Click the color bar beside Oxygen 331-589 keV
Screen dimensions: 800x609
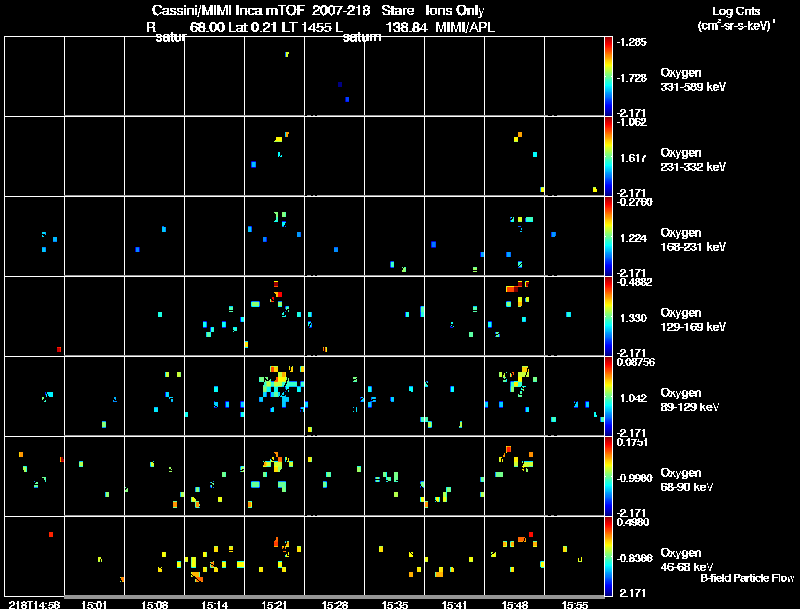pyautogui.click(x=608, y=77)
